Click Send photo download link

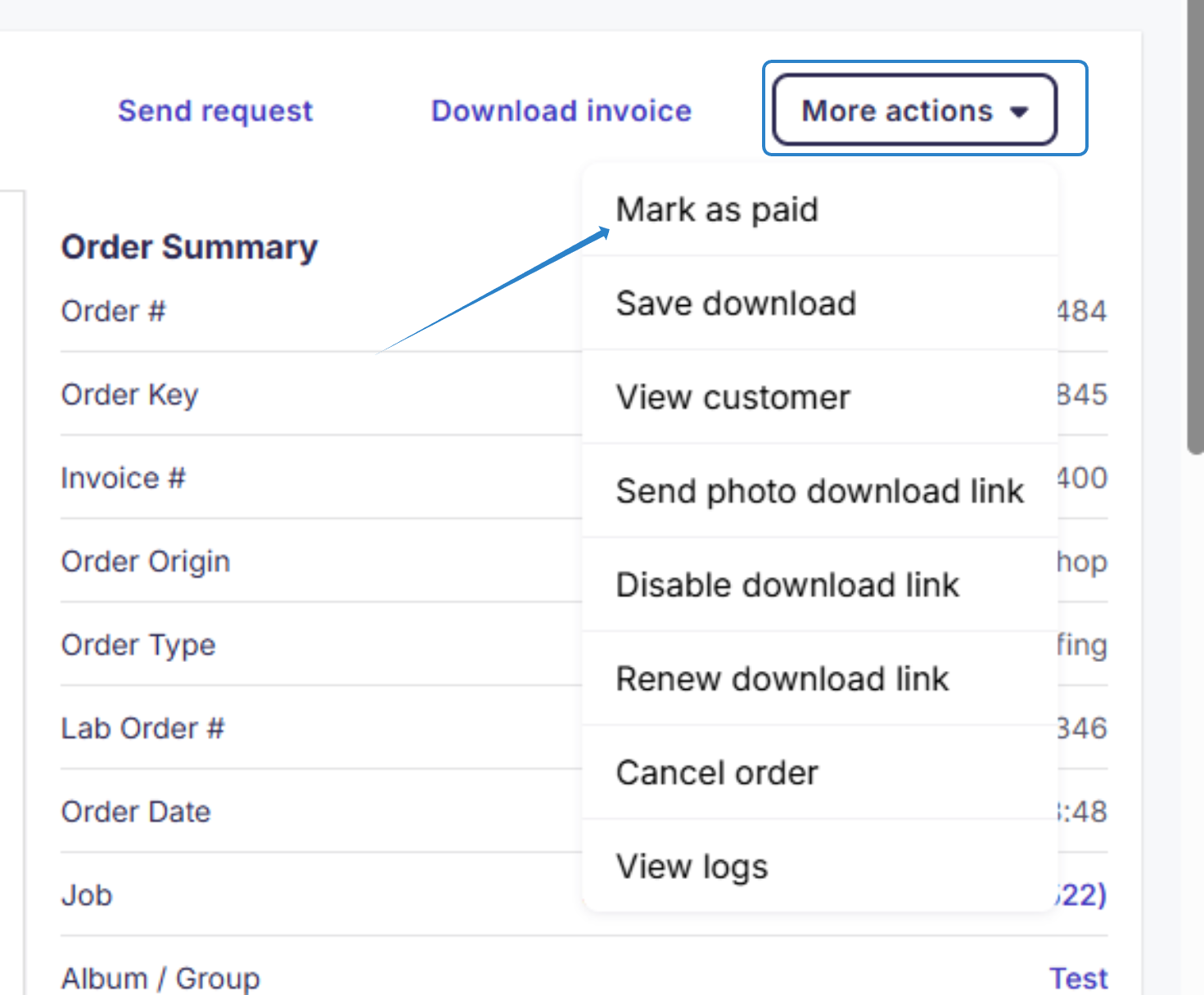click(x=819, y=491)
